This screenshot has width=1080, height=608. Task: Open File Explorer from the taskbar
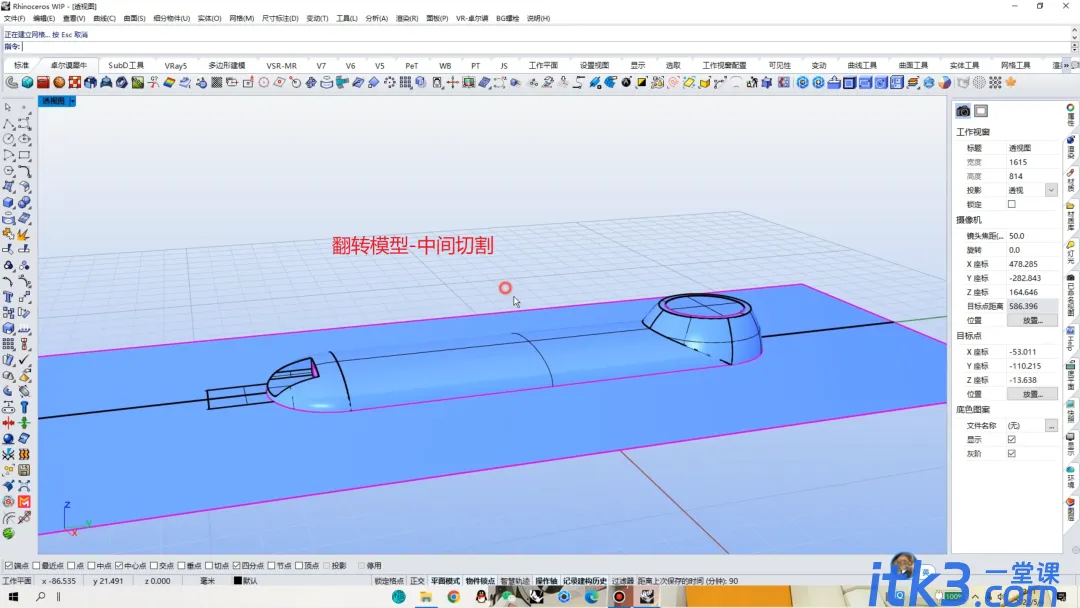click(426, 596)
